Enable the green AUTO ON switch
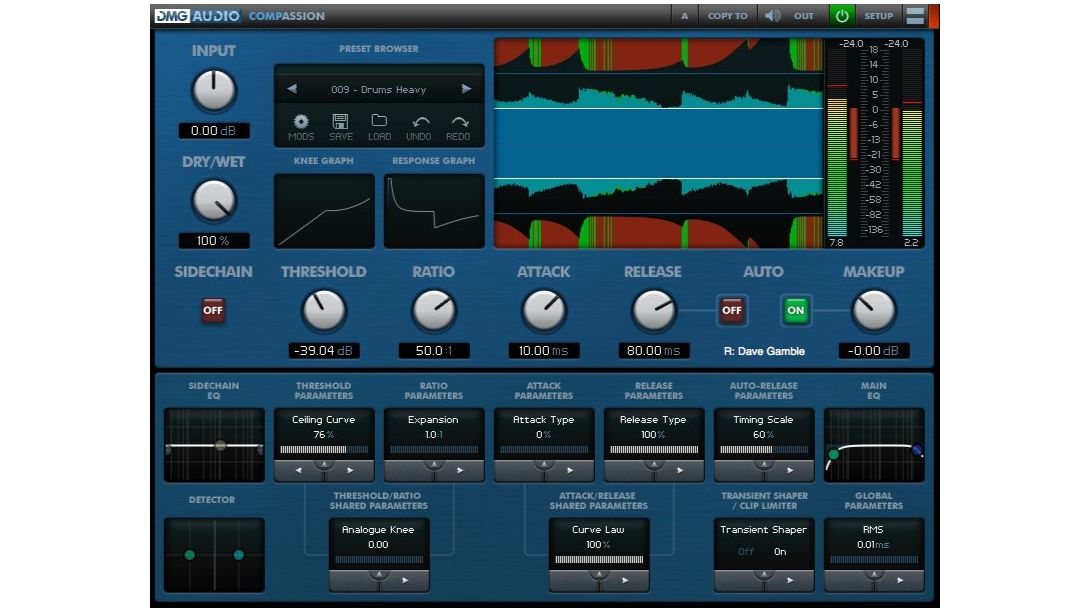The image size is (1091, 614). coord(795,311)
